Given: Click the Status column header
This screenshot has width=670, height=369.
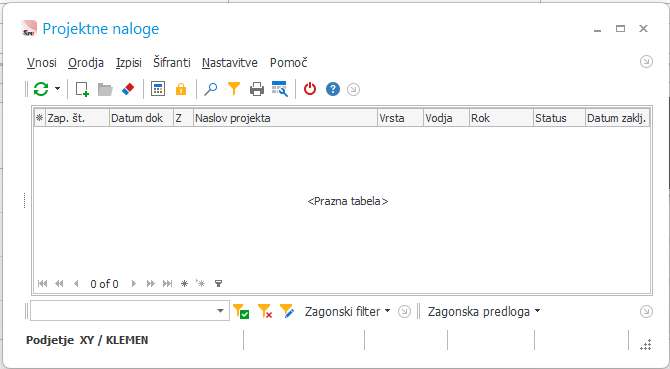Looking at the screenshot, I should pyautogui.click(x=559, y=118).
